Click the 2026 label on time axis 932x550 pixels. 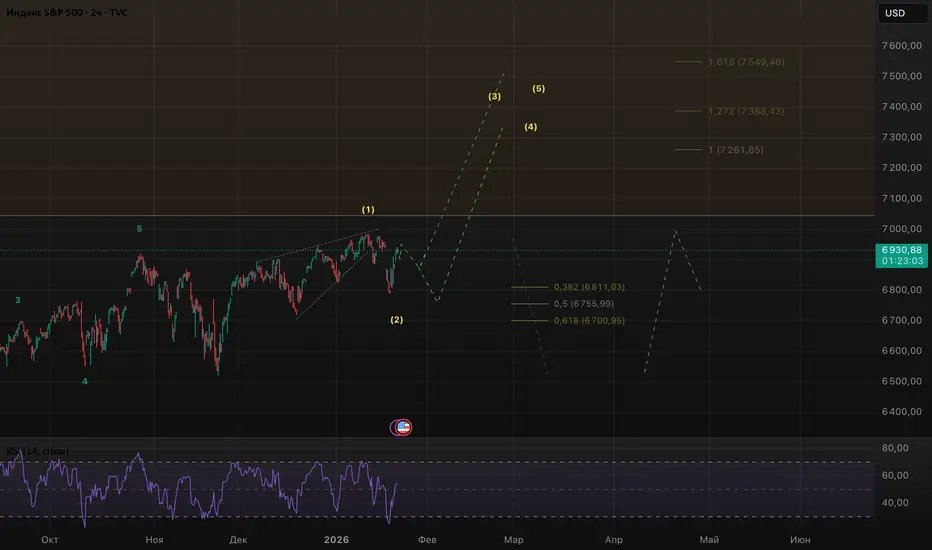click(336, 540)
